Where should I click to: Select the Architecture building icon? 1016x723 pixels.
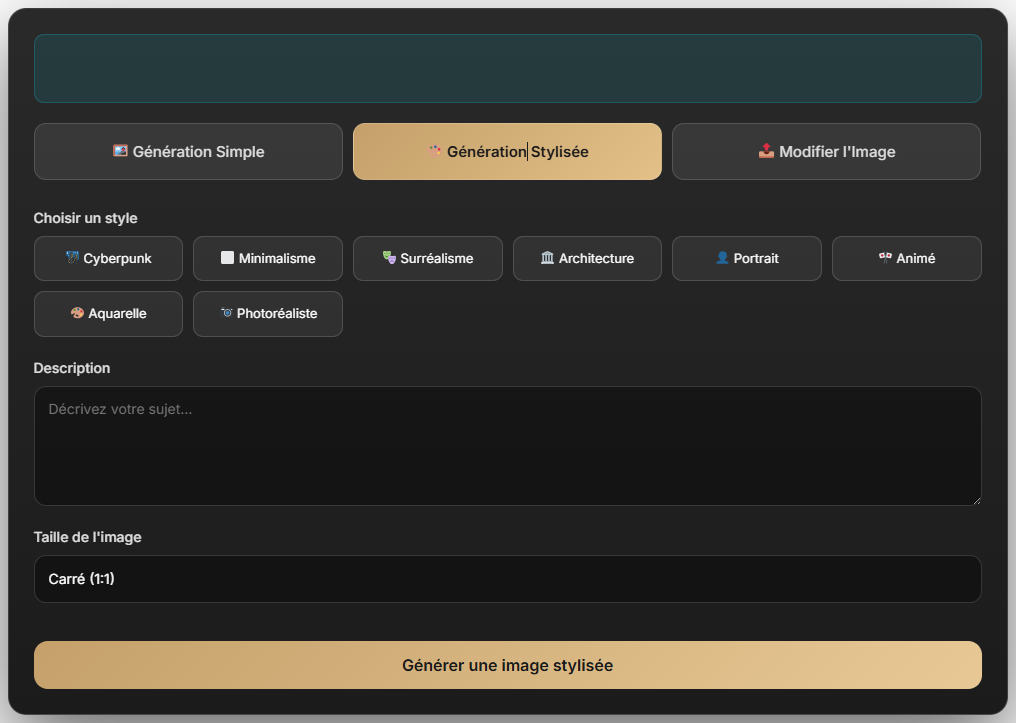(x=547, y=258)
